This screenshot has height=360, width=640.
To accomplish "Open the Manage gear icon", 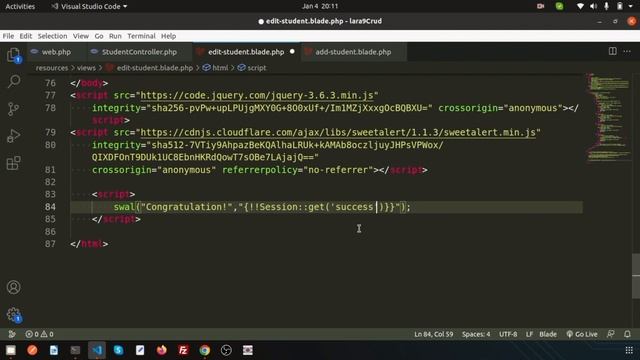I will click(13, 314).
